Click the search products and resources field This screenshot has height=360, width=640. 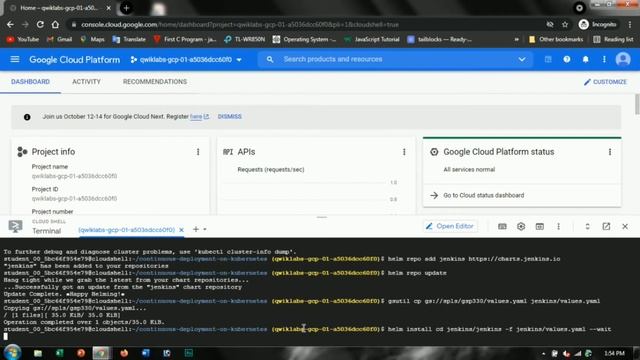pos(395,60)
